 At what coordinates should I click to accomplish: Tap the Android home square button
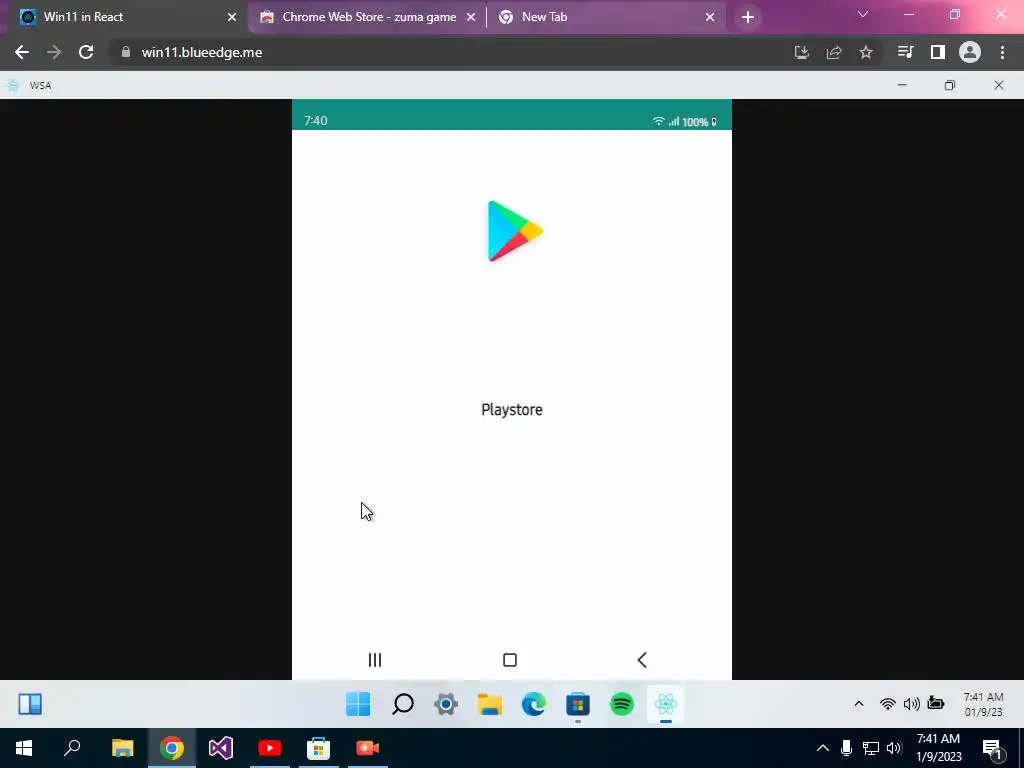point(510,660)
